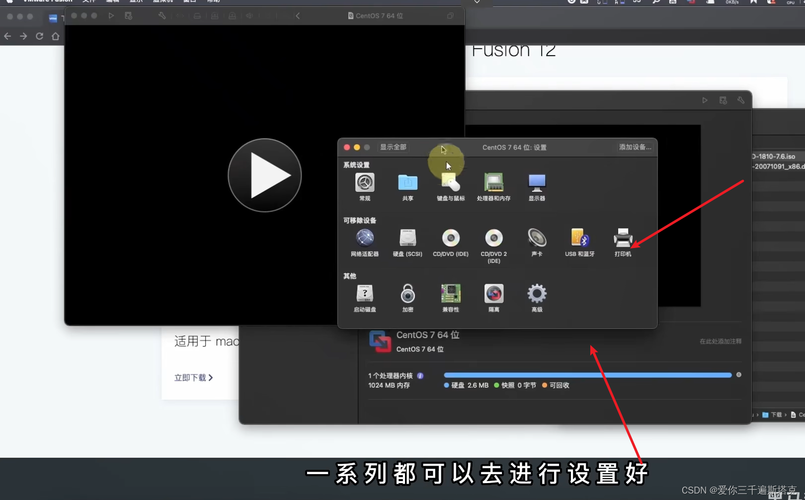Click 快照 0 字节 legend entry
The height and width of the screenshot is (500, 805).
click(x=515, y=385)
